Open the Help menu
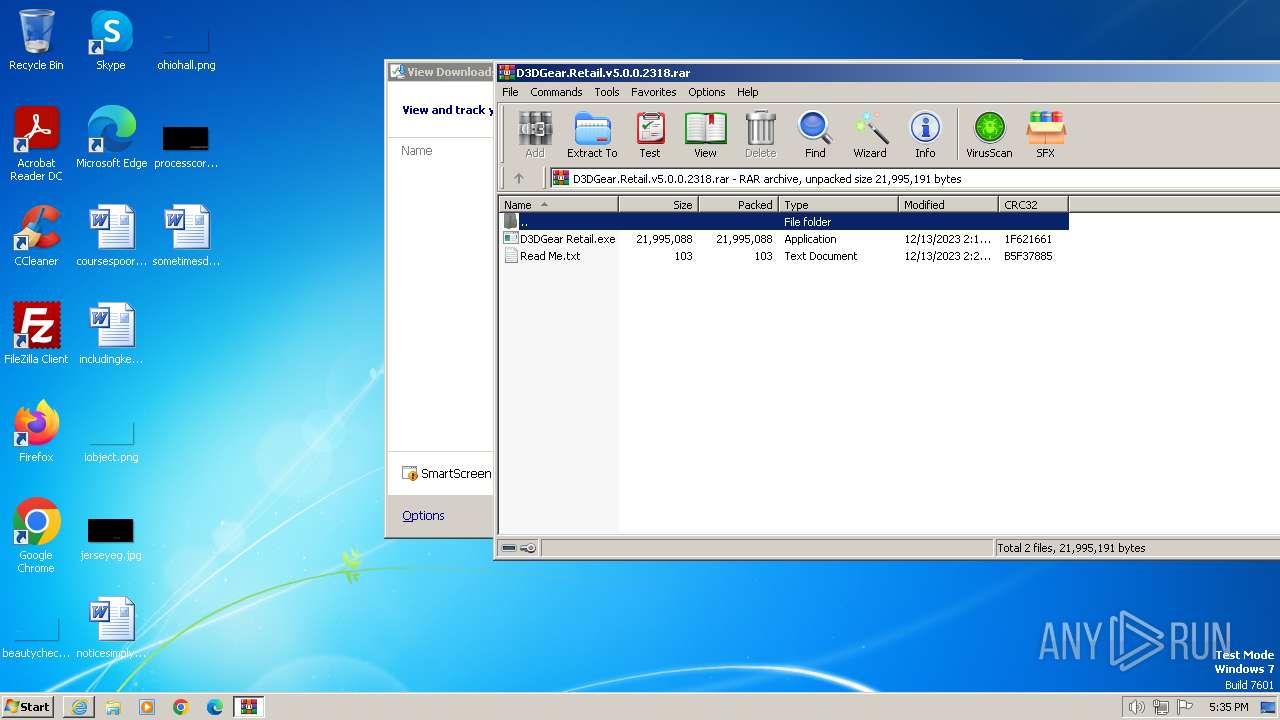This screenshot has height=720, width=1280. (748, 92)
